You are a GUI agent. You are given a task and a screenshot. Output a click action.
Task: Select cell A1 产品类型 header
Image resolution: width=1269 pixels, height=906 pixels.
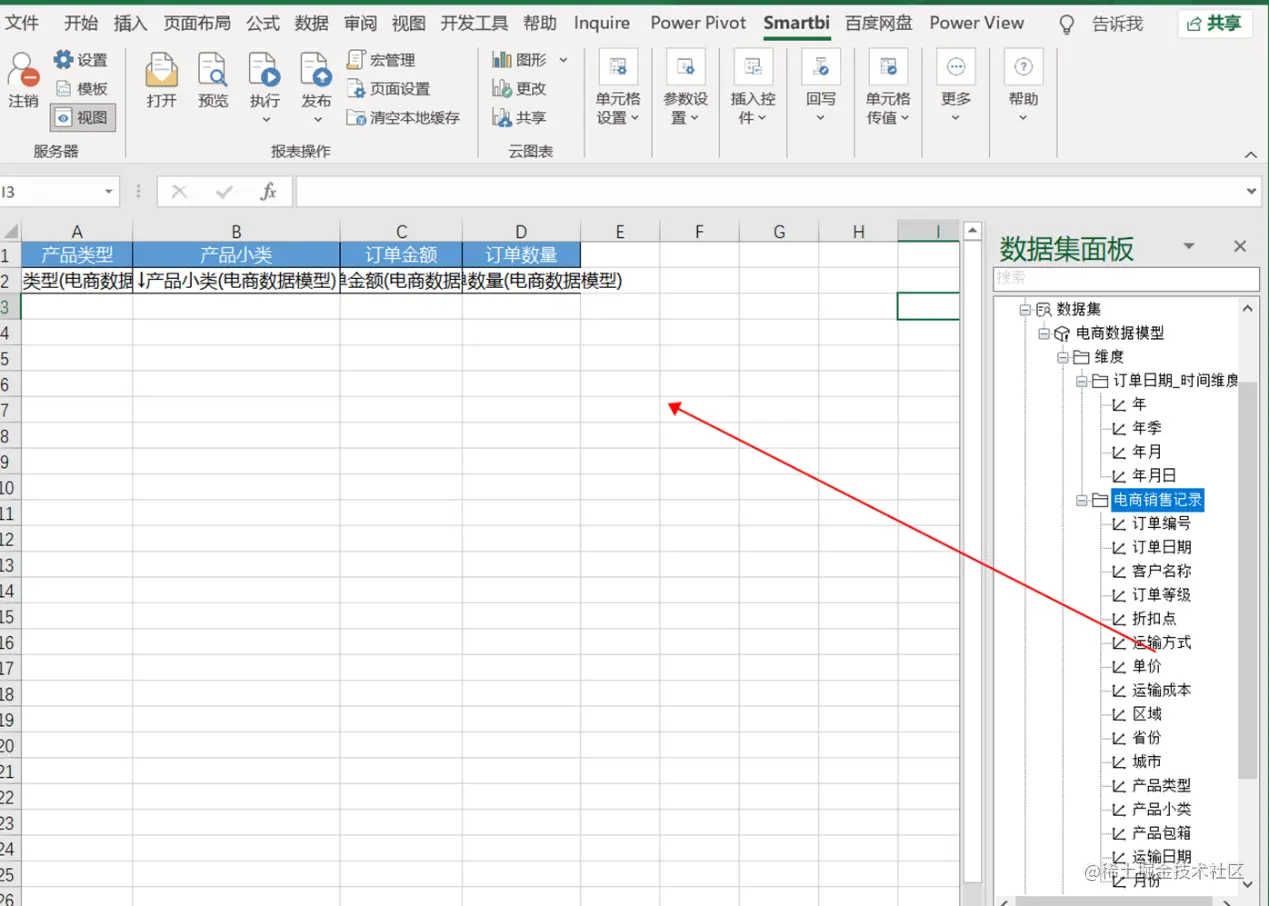tap(77, 255)
